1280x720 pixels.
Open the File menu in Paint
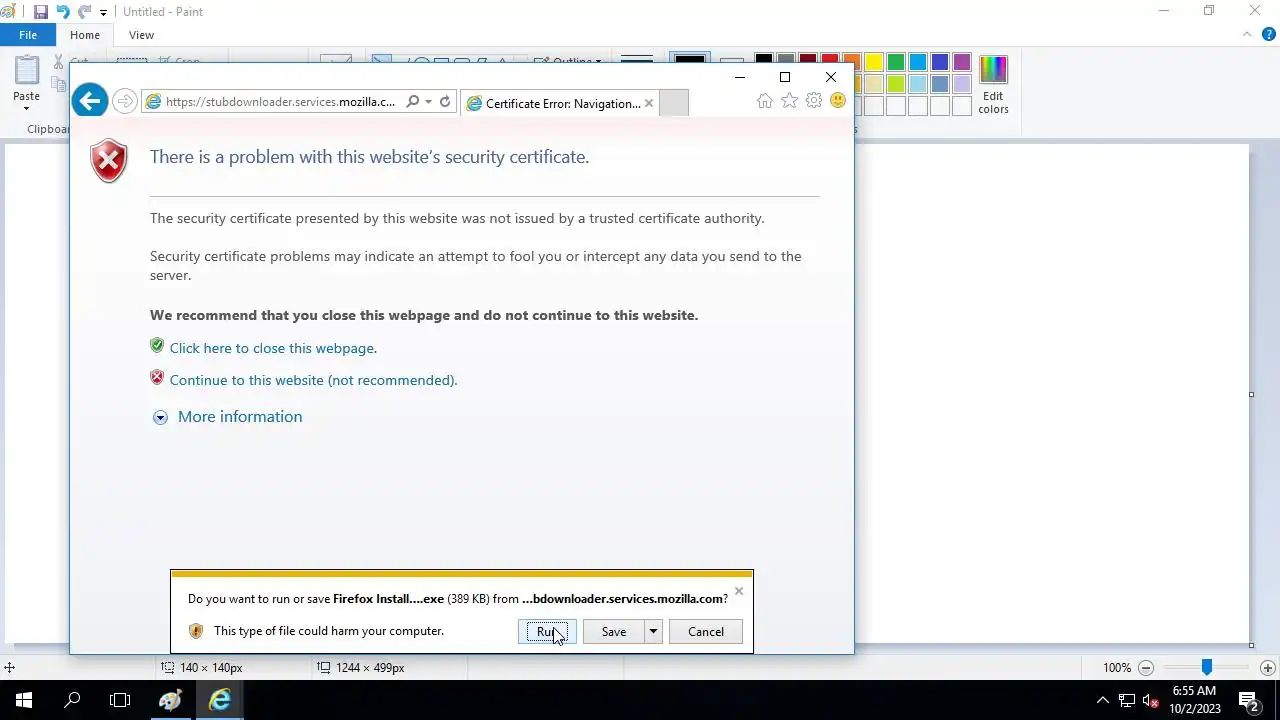(x=28, y=35)
